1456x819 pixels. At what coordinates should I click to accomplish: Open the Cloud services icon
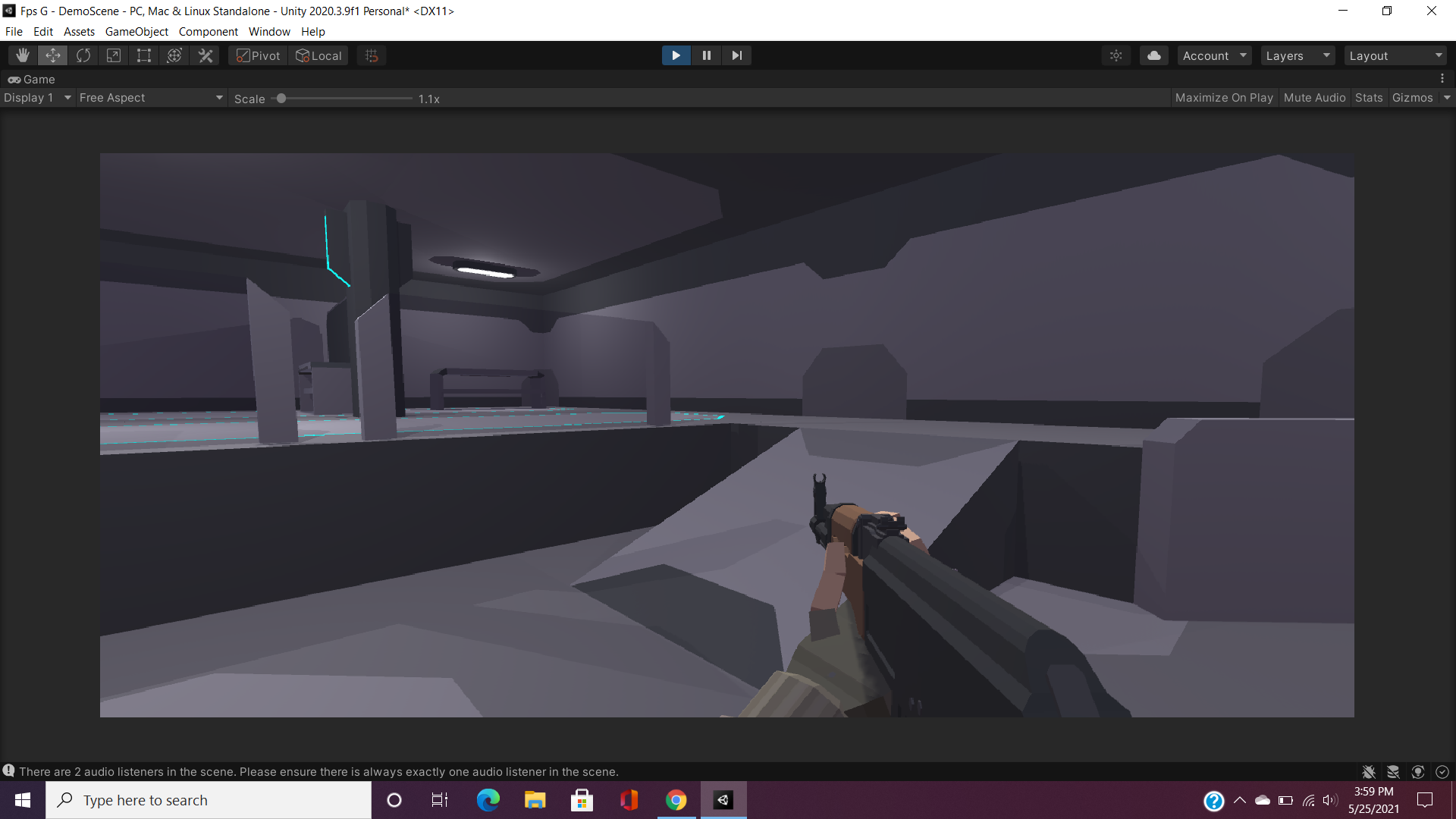pyautogui.click(x=1154, y=55)
